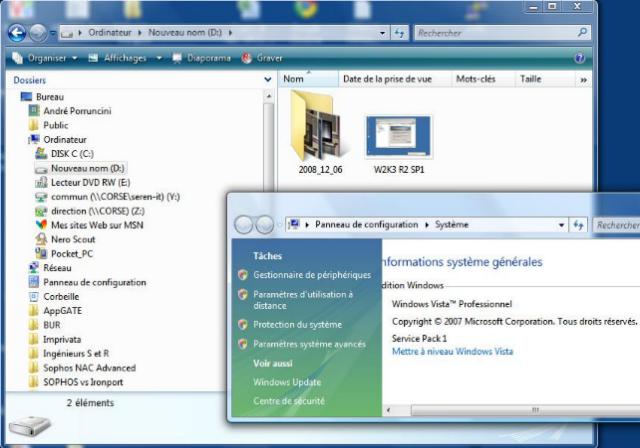
Task: Select the AppGATE folder
Action: (56, 311)
